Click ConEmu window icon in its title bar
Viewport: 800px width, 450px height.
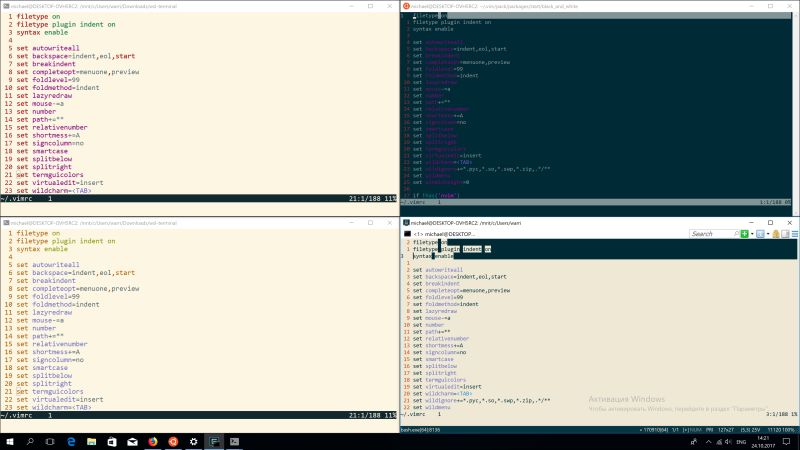(x=406, y=223)
